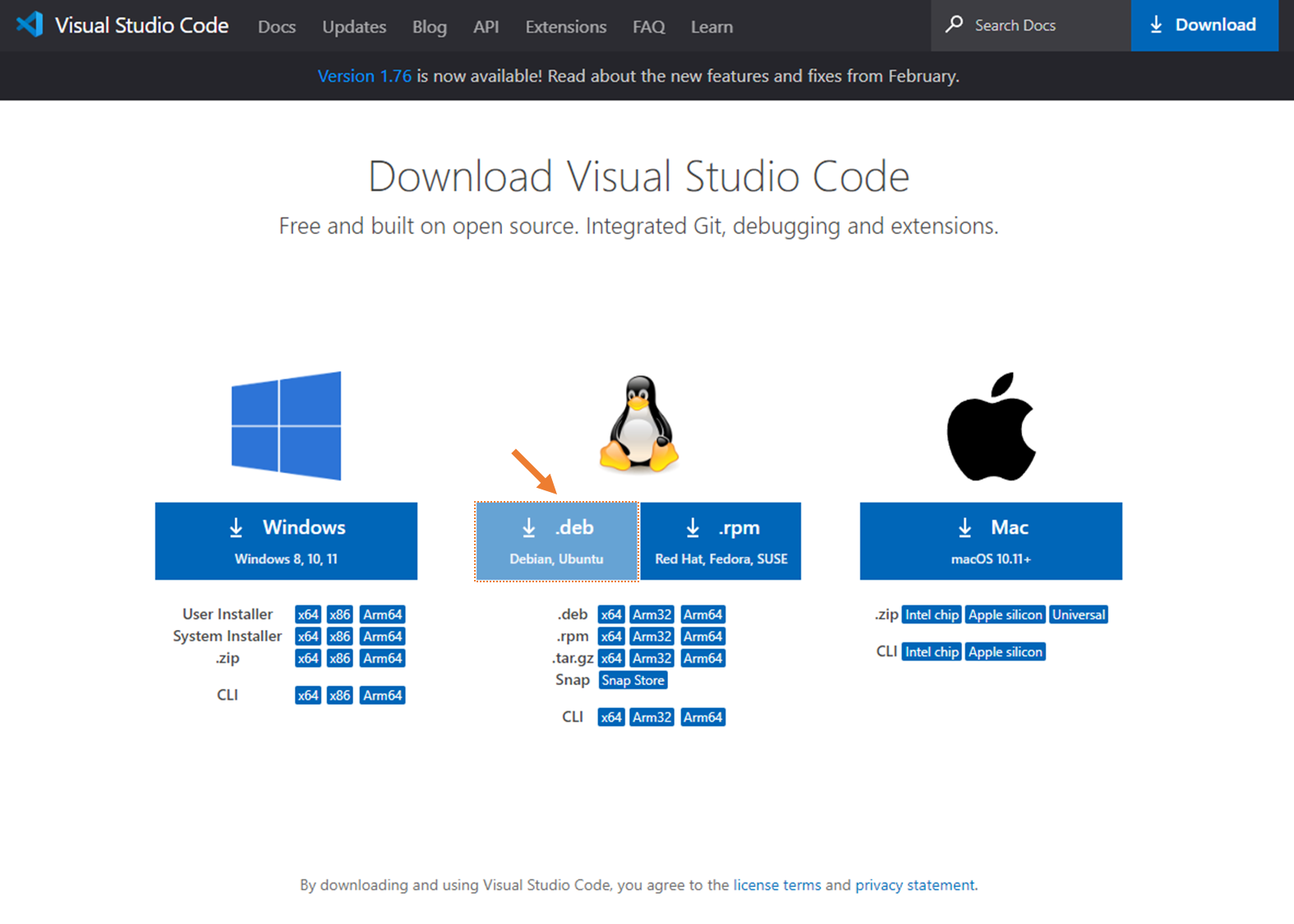Select x64 in the Linux CLI row
This screenshot has height=924, width=1294.
point(611,717)
